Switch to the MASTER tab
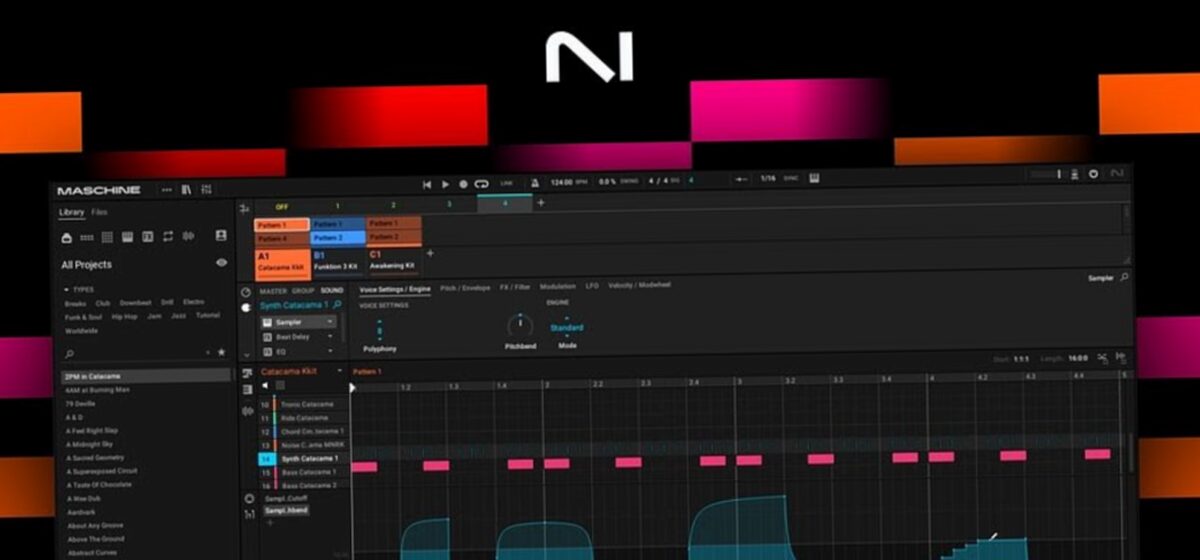Viewport: 1200px width, 560px height. pos(273,291)
